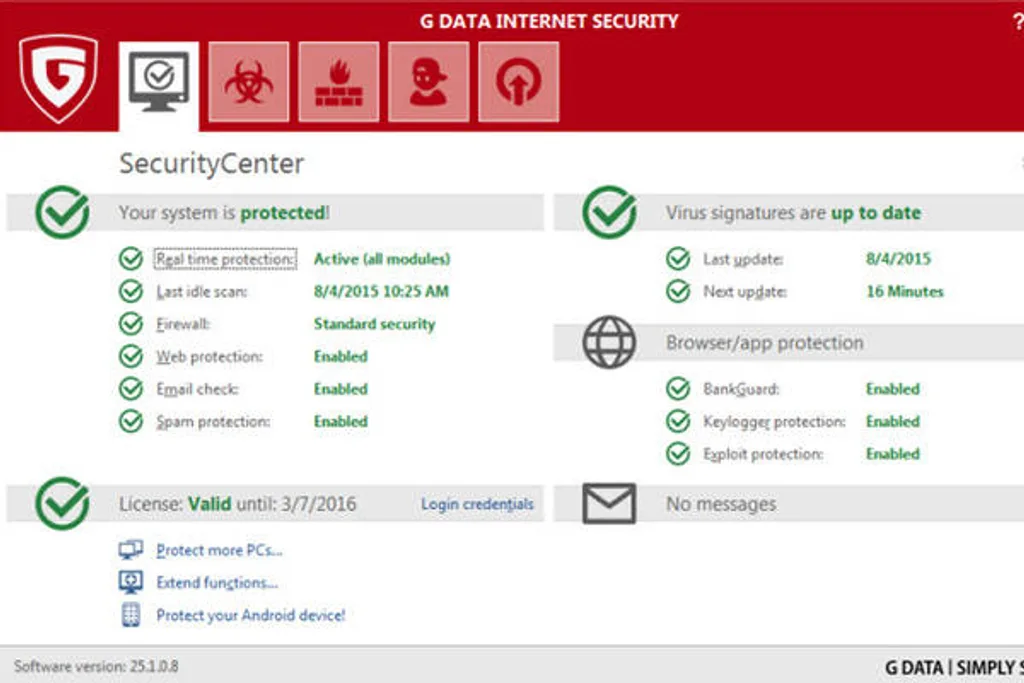The height and width of the screenshot is (683, 1024).
Task: Click Enabled value for Spam protection
Action: point(341,422)
